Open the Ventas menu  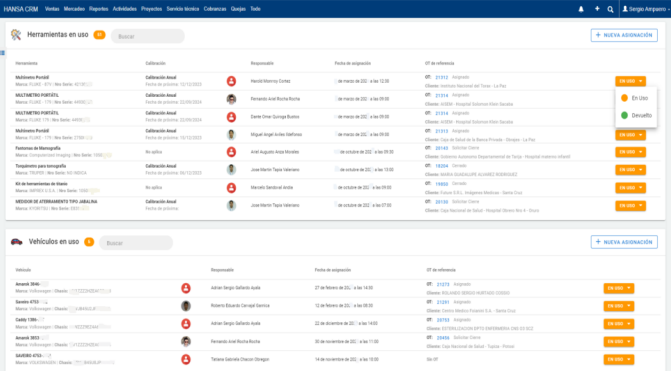[52, 9]
